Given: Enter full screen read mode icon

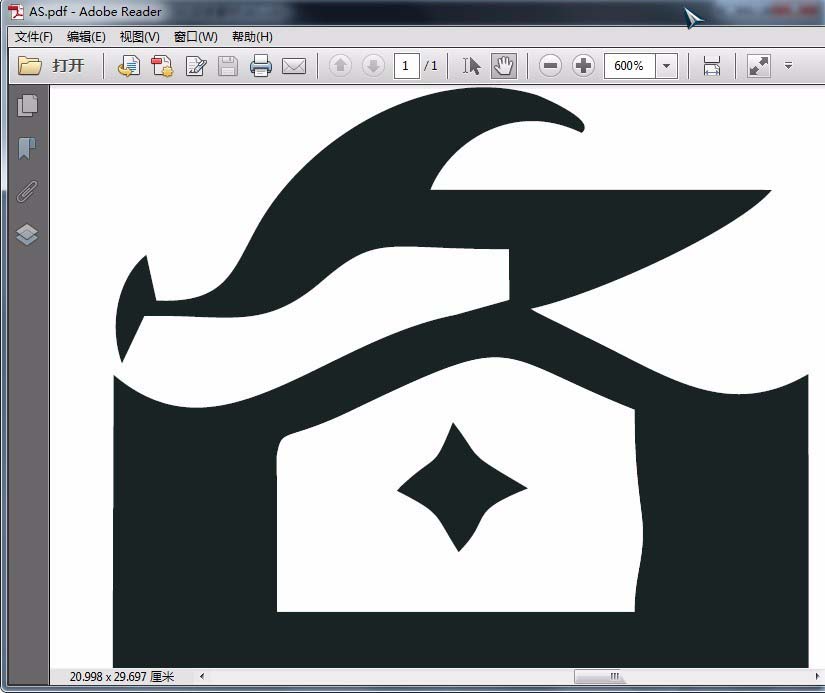Looking at the screenshot, I should click(x=759, y=66).
